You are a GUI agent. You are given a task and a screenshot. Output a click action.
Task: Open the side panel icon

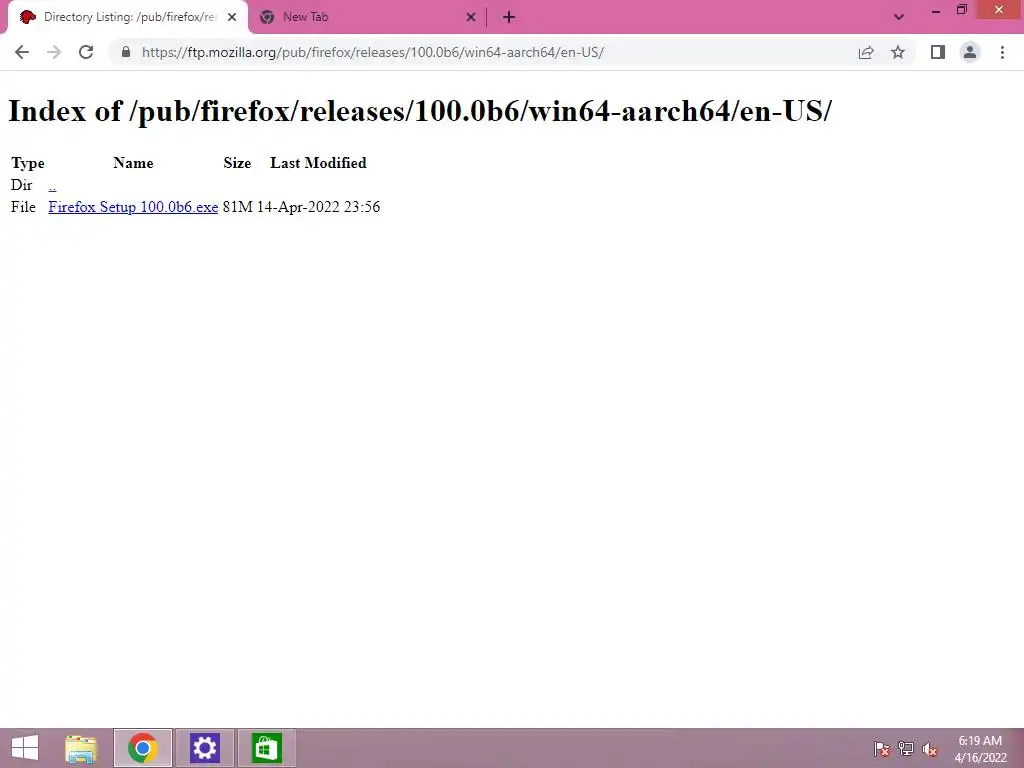[938, 52]
